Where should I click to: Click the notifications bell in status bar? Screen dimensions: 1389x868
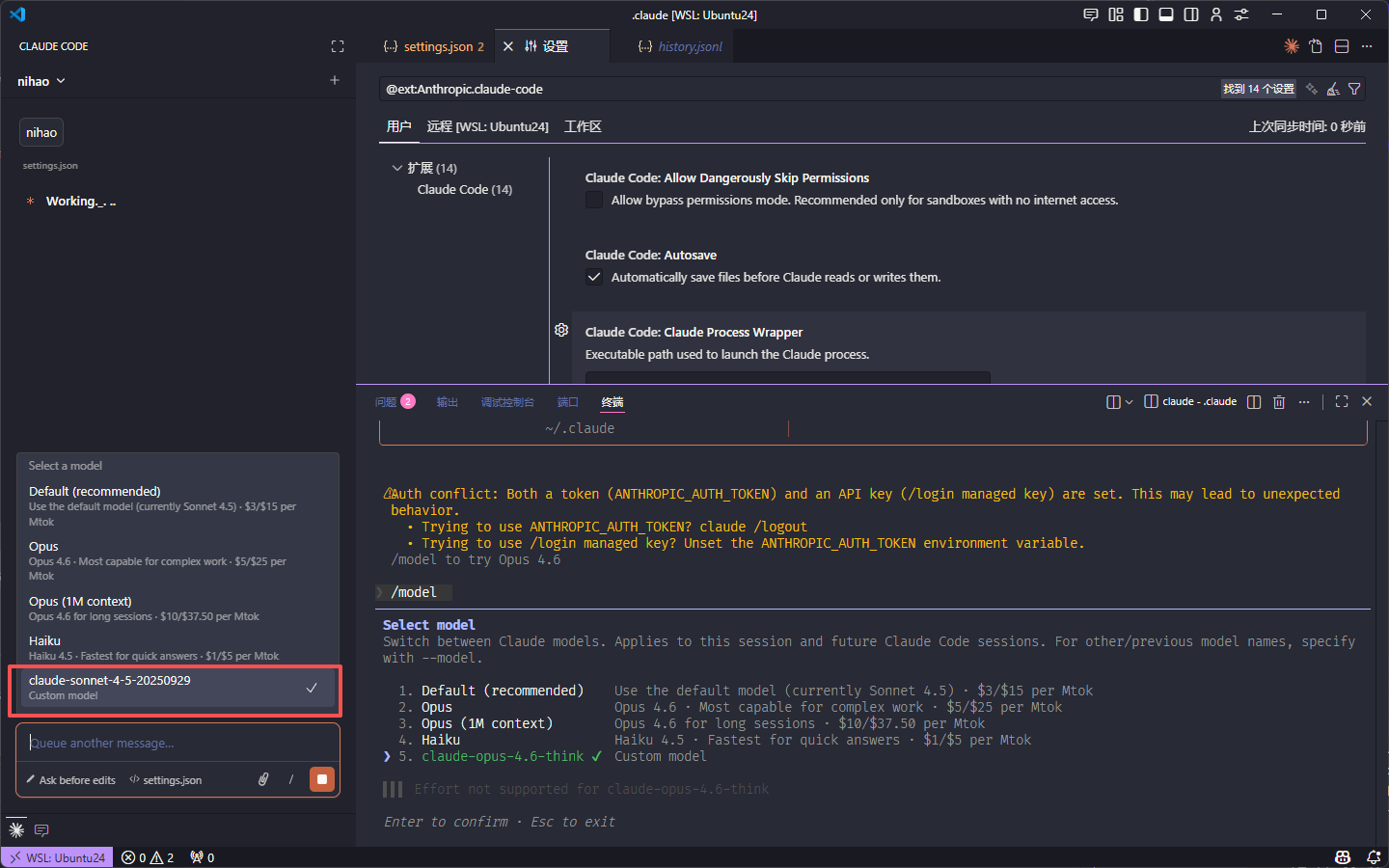1374,857
